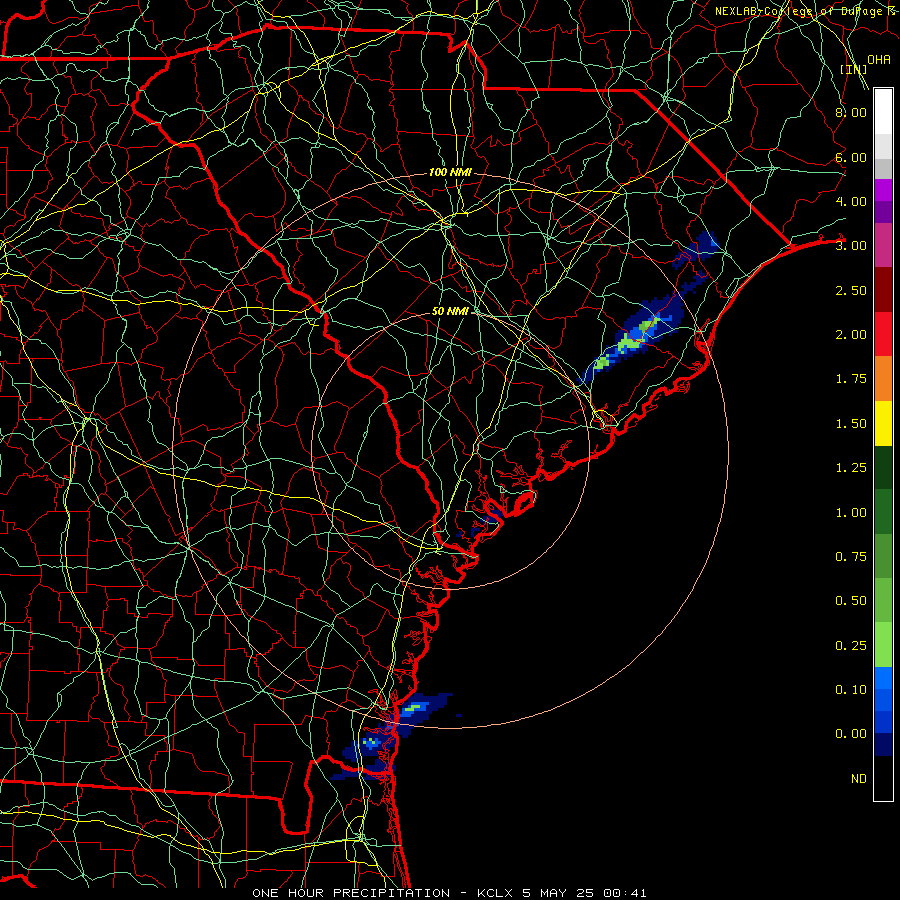The image size is (900, 900).
Task: Pick the white swatch atop the legend
Action: coord(883,112)
